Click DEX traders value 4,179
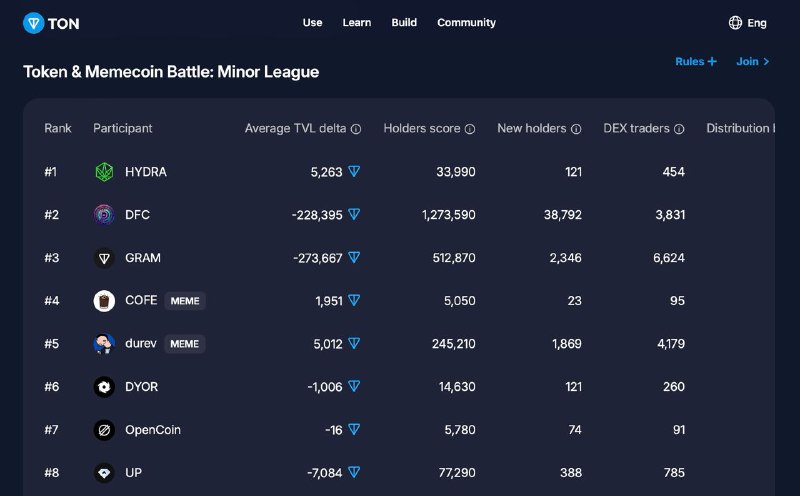The width and height of the screenshot is (800, 496). tap(671, 344)
